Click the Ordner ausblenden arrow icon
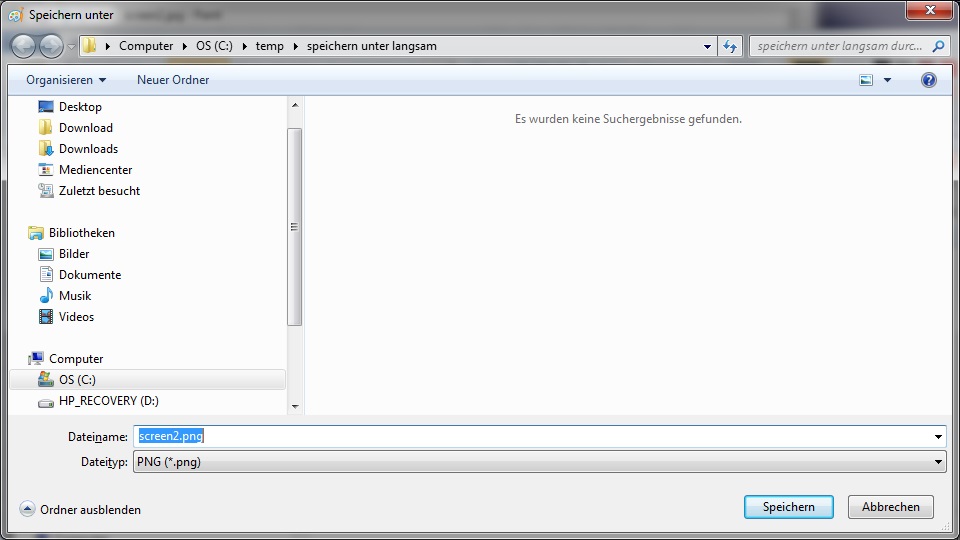 [28, 509]
